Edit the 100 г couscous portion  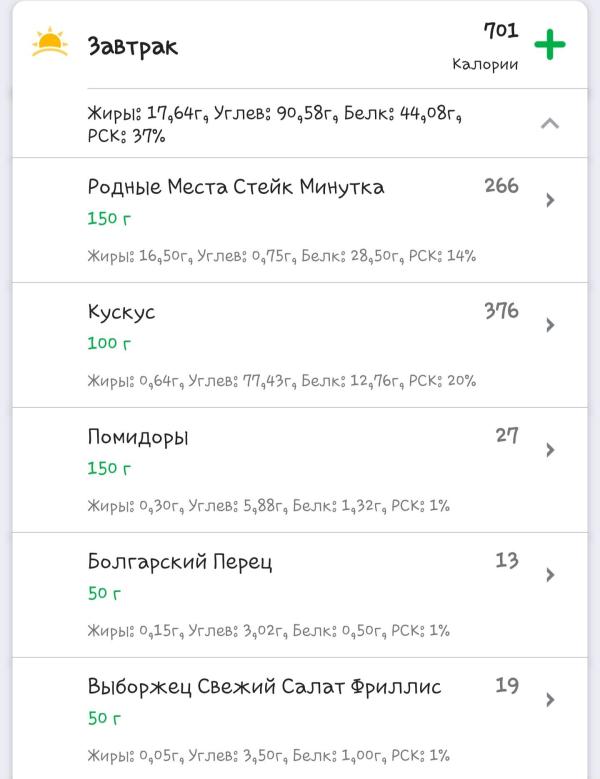click(x=109, y=343)
